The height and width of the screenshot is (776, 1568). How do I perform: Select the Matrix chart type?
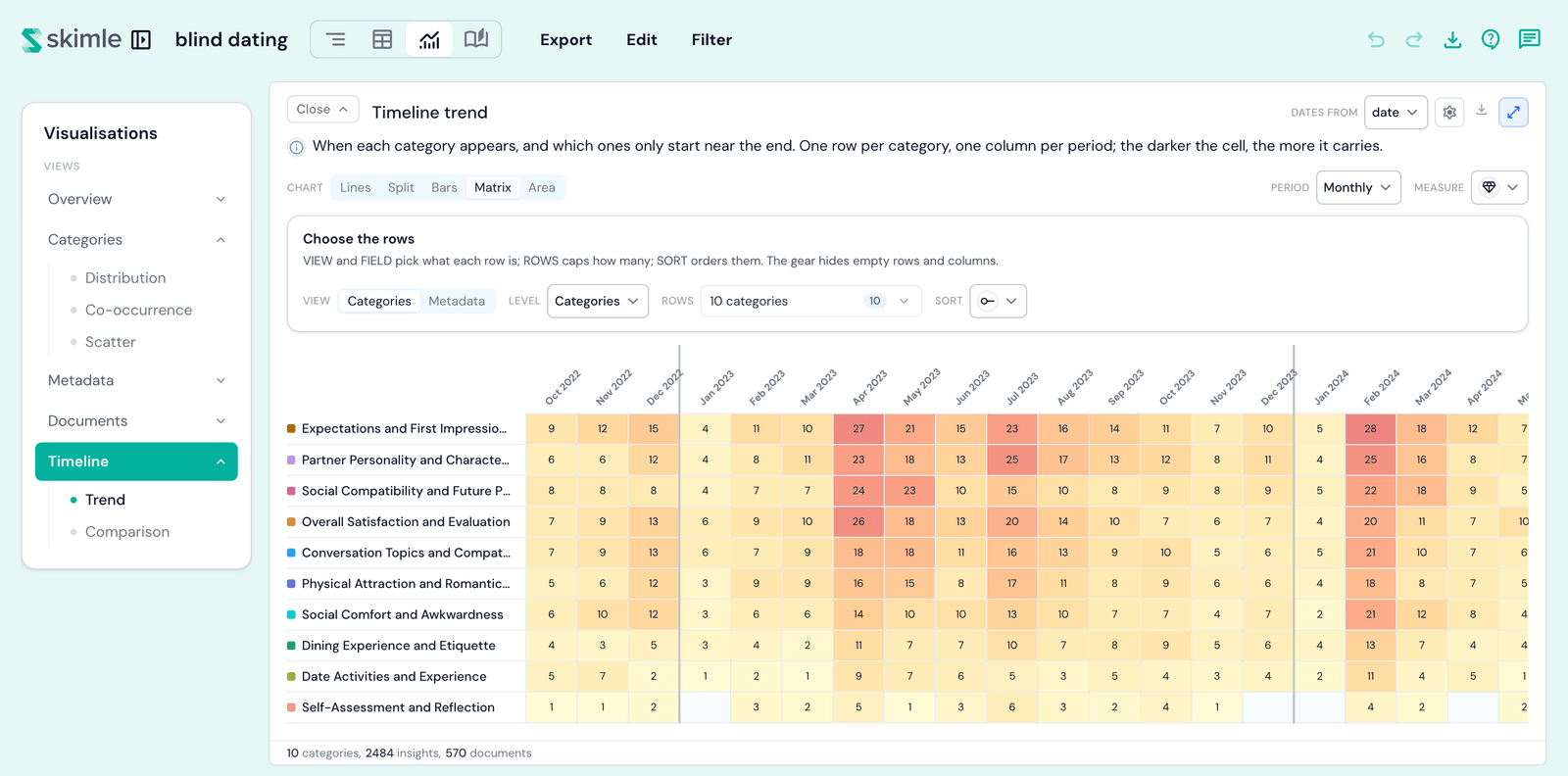[x=493, y=187]
